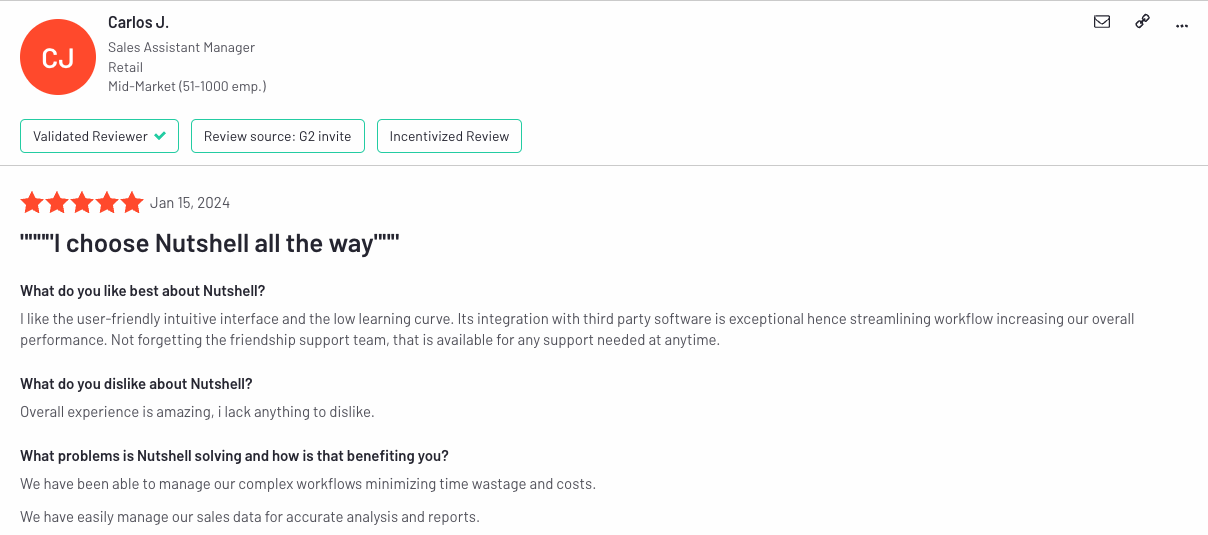Screen dimensions: 1208x535
Task: Click the "What problems is Nutshell solving" heading
Action: pyautogui.click(x=234, y=456)
